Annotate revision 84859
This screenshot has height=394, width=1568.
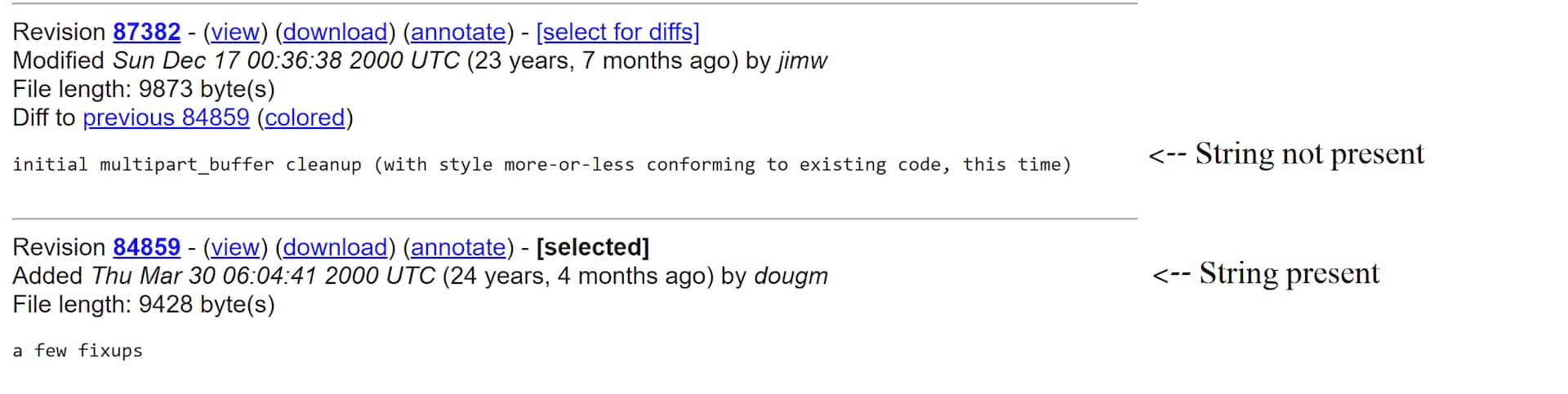[458, 247]
